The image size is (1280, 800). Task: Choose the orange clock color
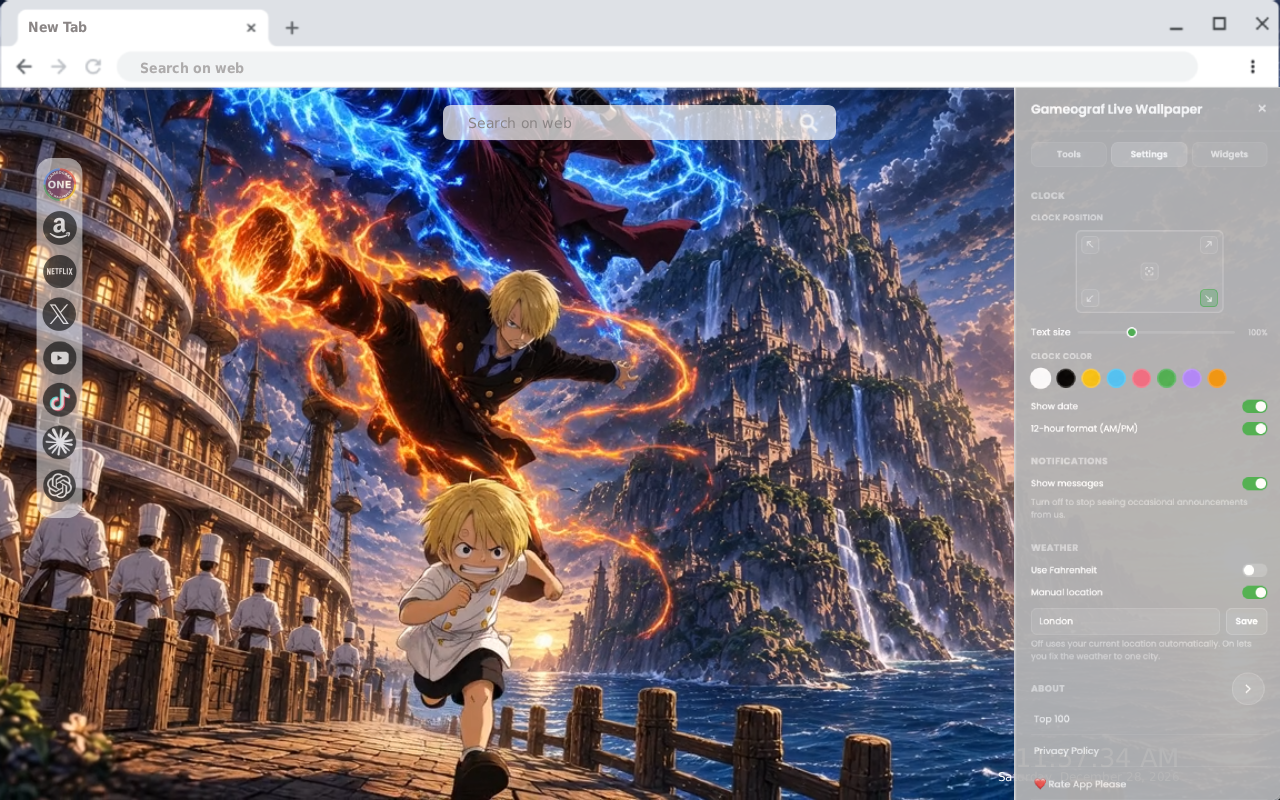click(1216, 378)
